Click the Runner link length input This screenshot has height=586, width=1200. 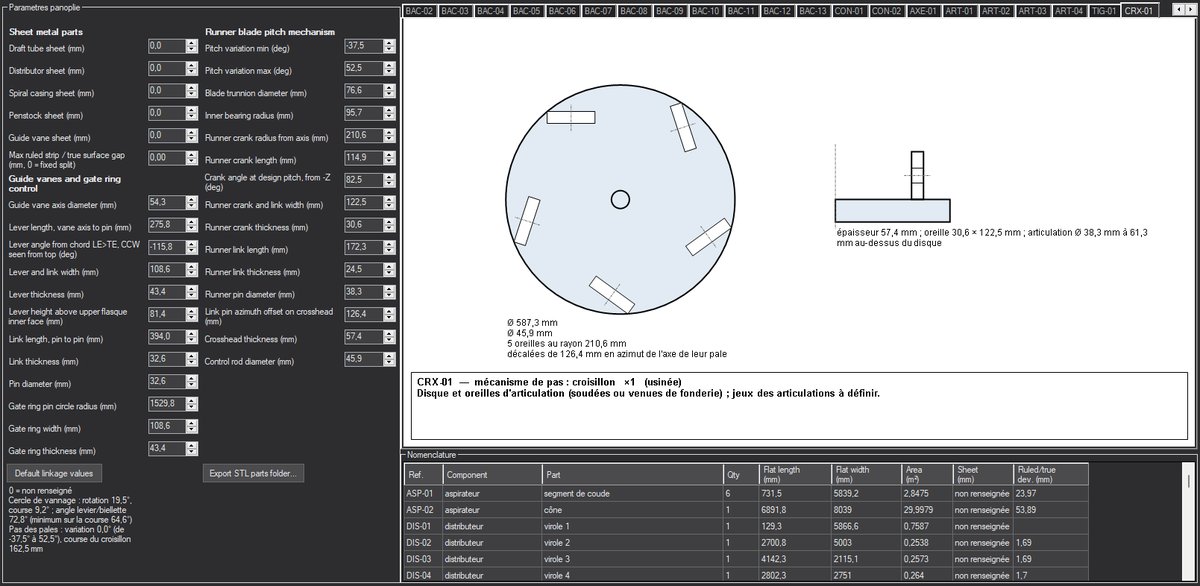click(364, 247)
